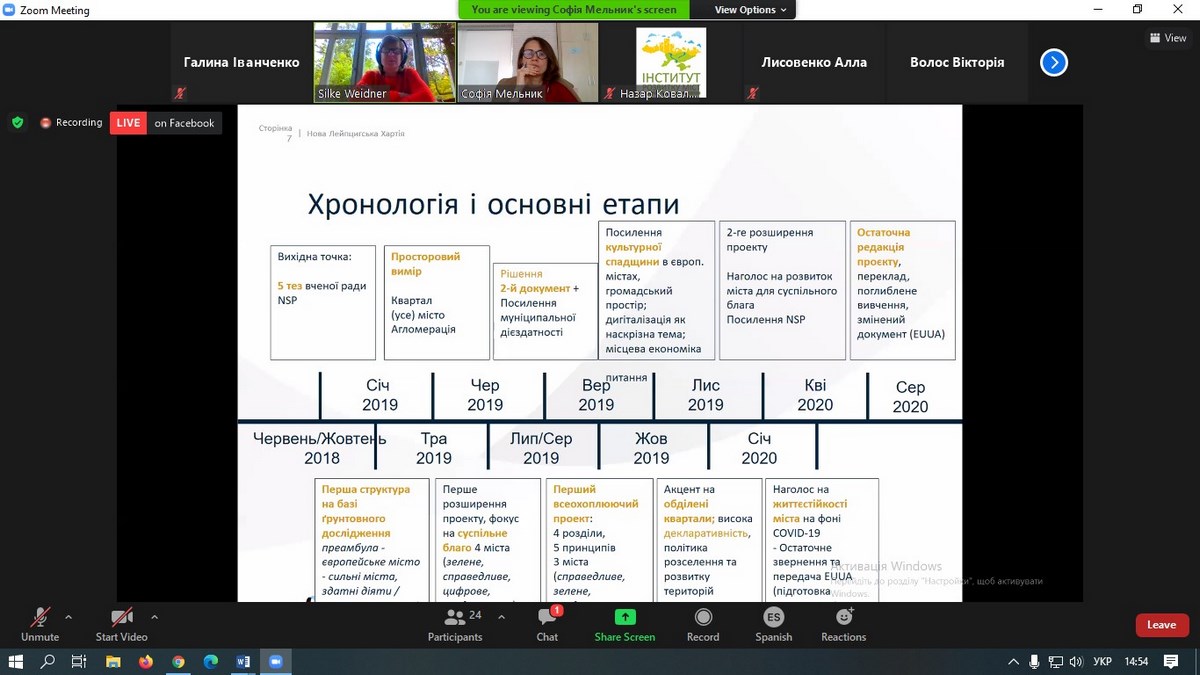Toggle Start Video camera button

[121, 618]
